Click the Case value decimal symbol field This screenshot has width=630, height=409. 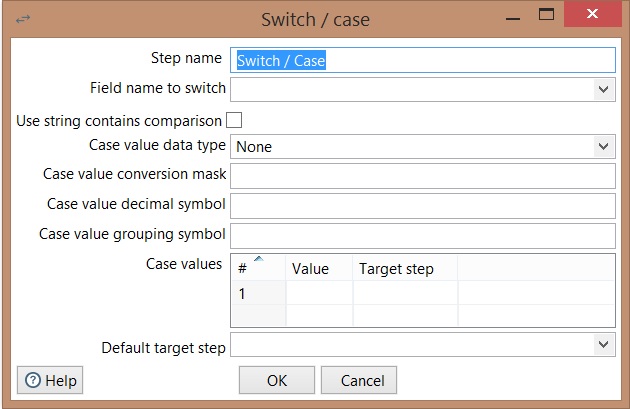point(422,205)
